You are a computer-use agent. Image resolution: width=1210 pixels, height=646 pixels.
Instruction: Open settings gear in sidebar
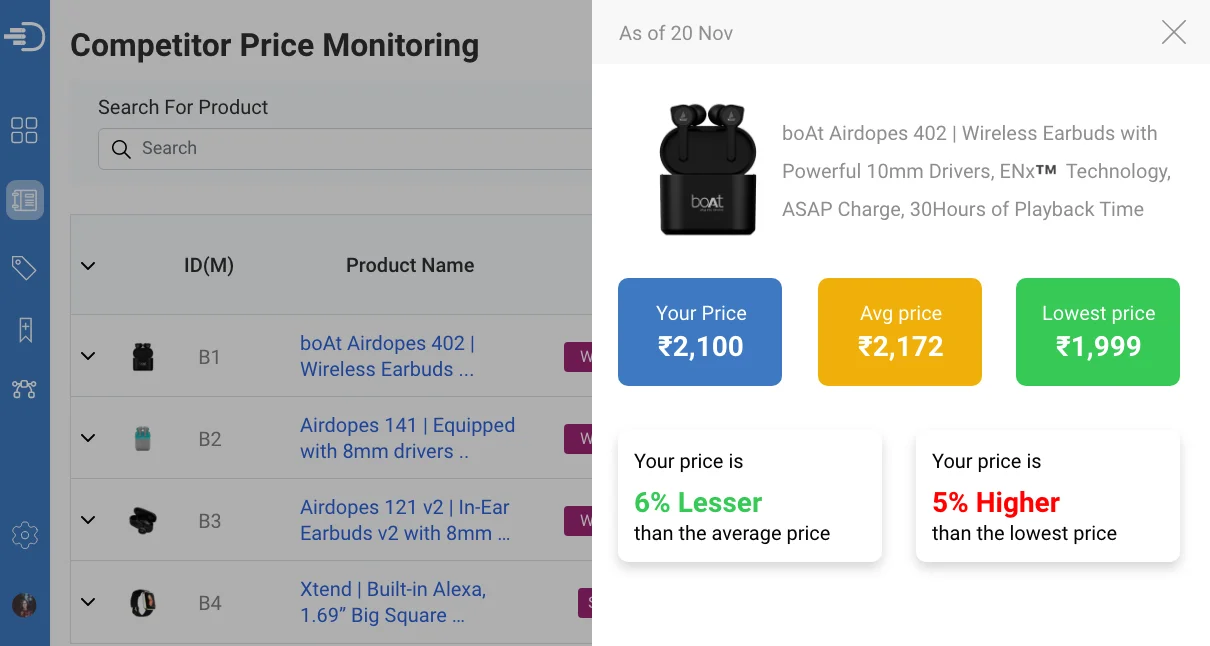(24, 535)
